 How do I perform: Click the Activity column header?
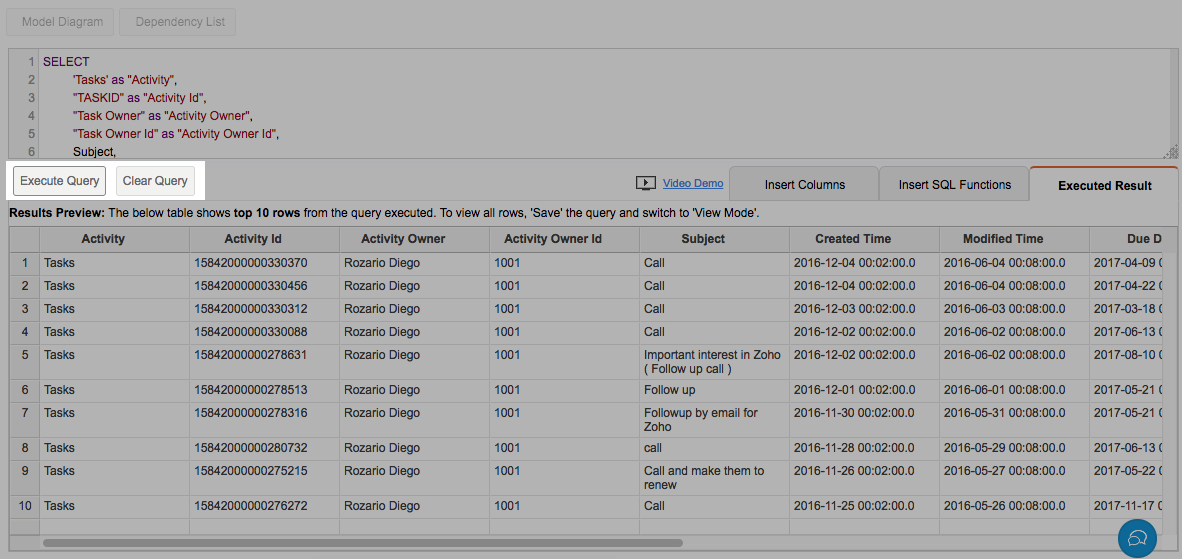coord(103,239)
